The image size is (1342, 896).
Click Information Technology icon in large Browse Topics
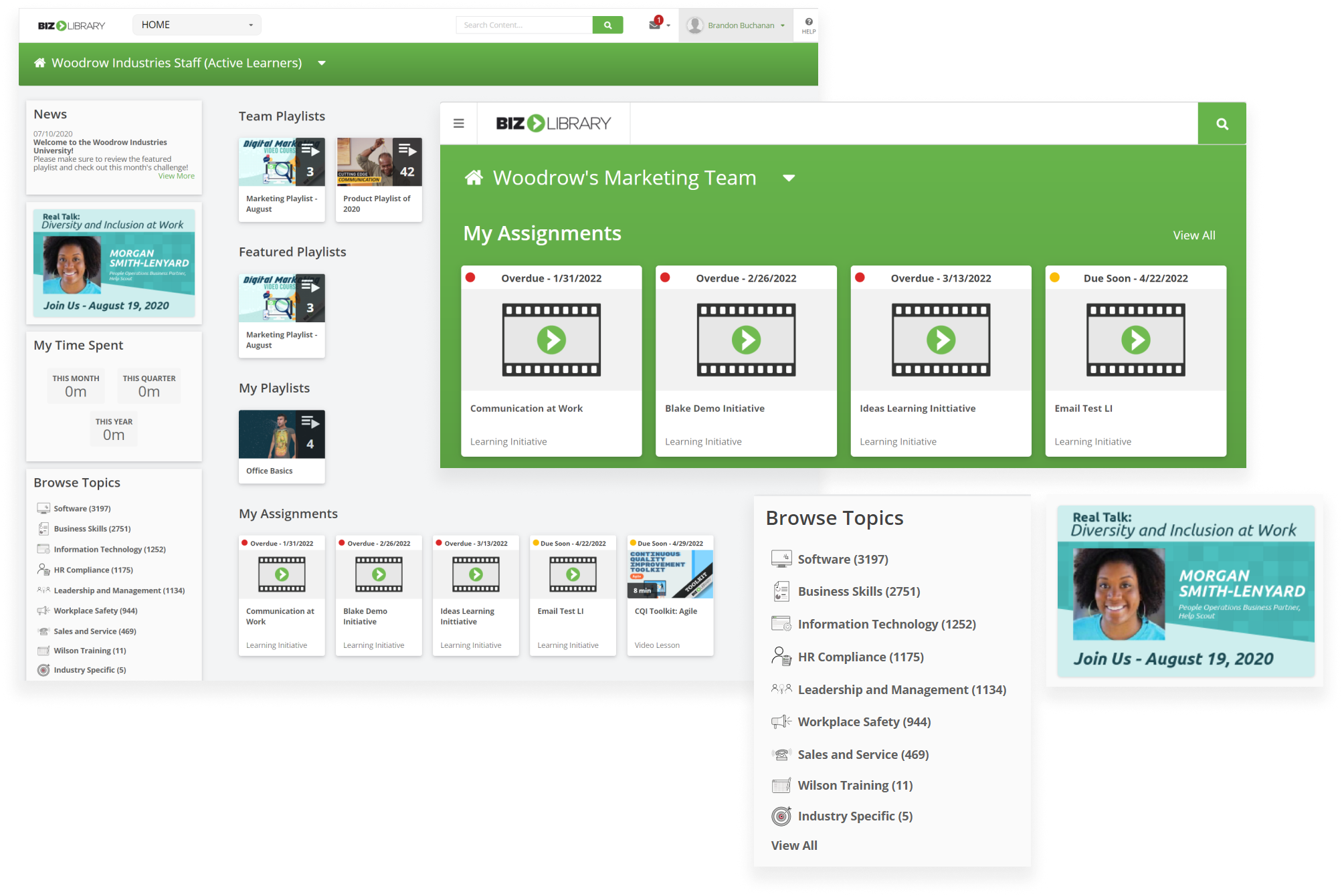781,624
